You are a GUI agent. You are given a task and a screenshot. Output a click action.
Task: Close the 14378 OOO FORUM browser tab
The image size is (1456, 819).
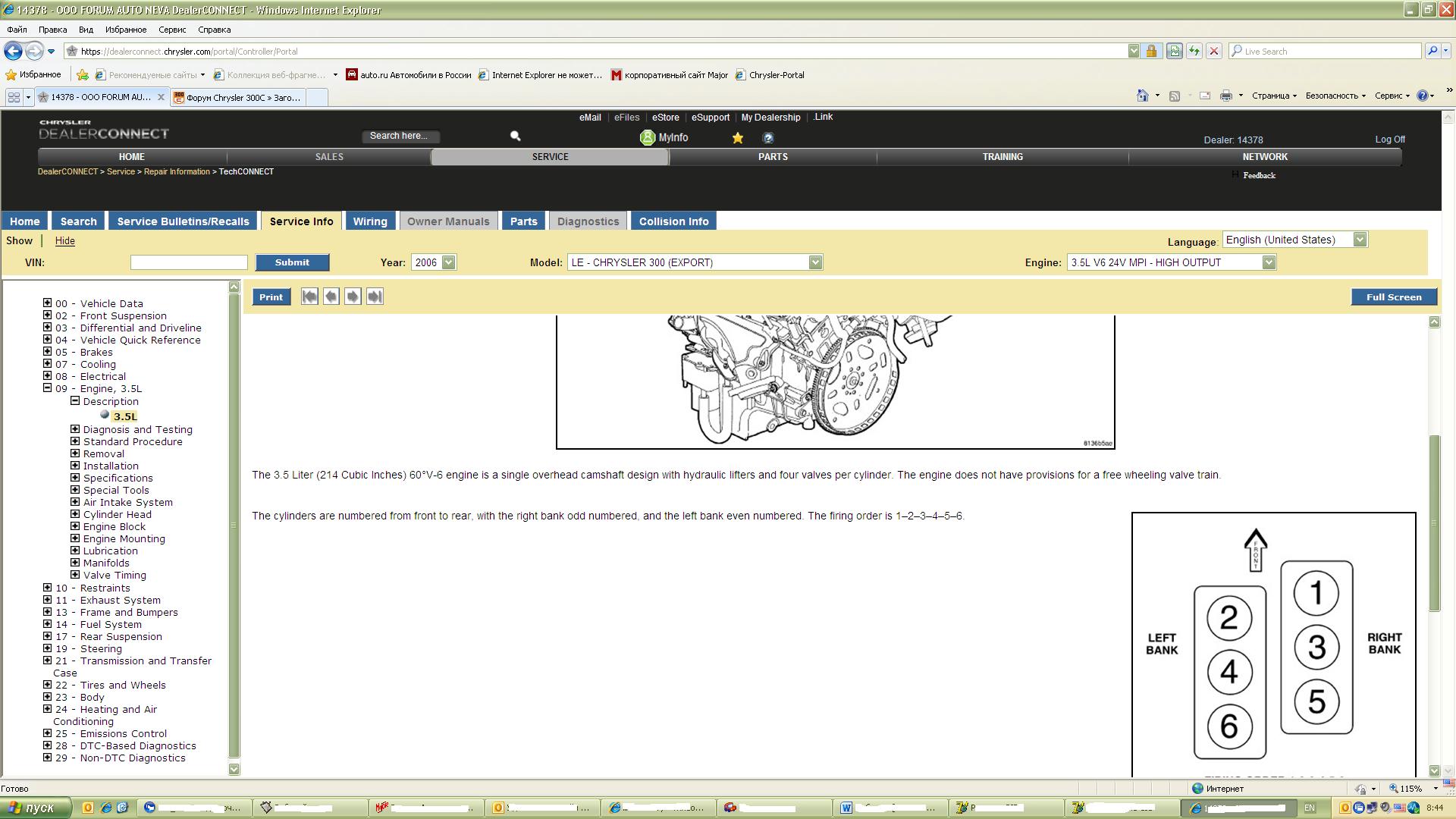click(161, 97)
